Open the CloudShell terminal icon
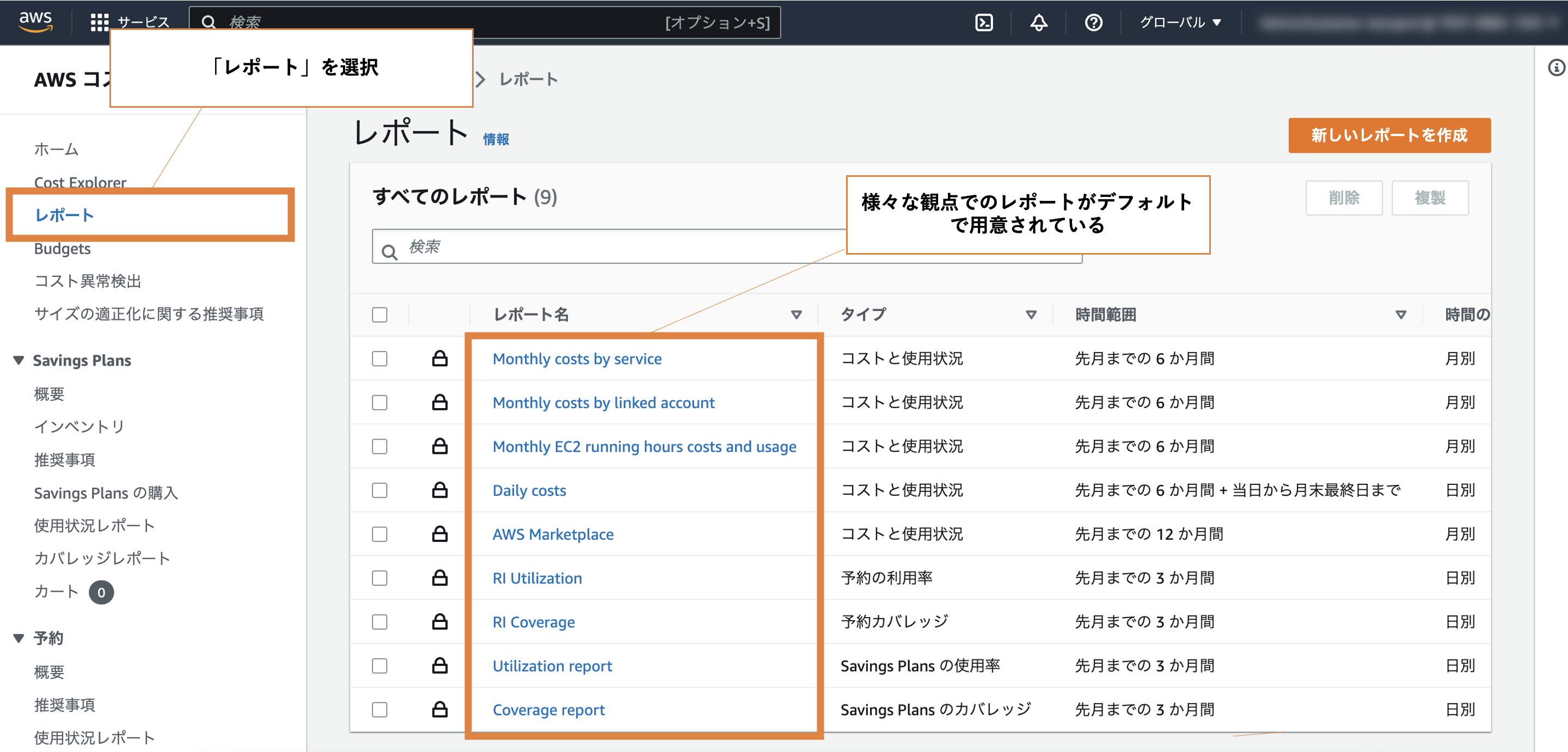1568x752 pixels. [984, 22]
